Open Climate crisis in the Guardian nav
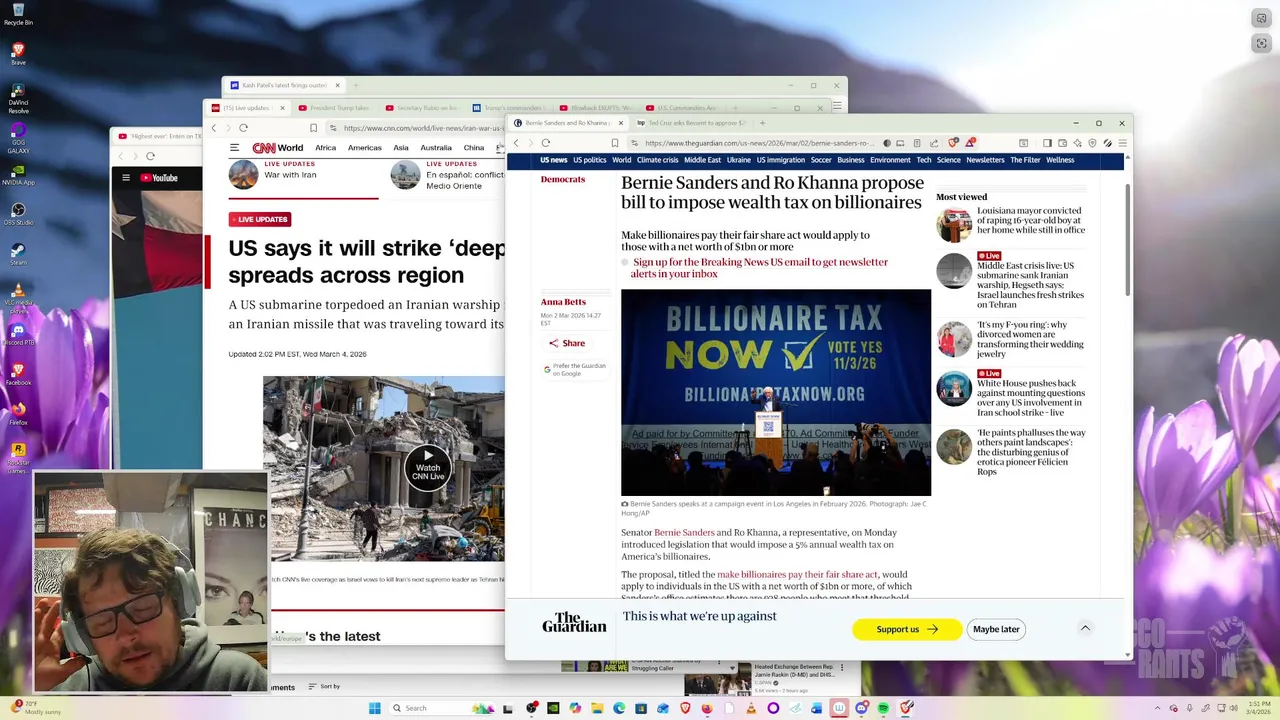 click(x=657, y=160)
